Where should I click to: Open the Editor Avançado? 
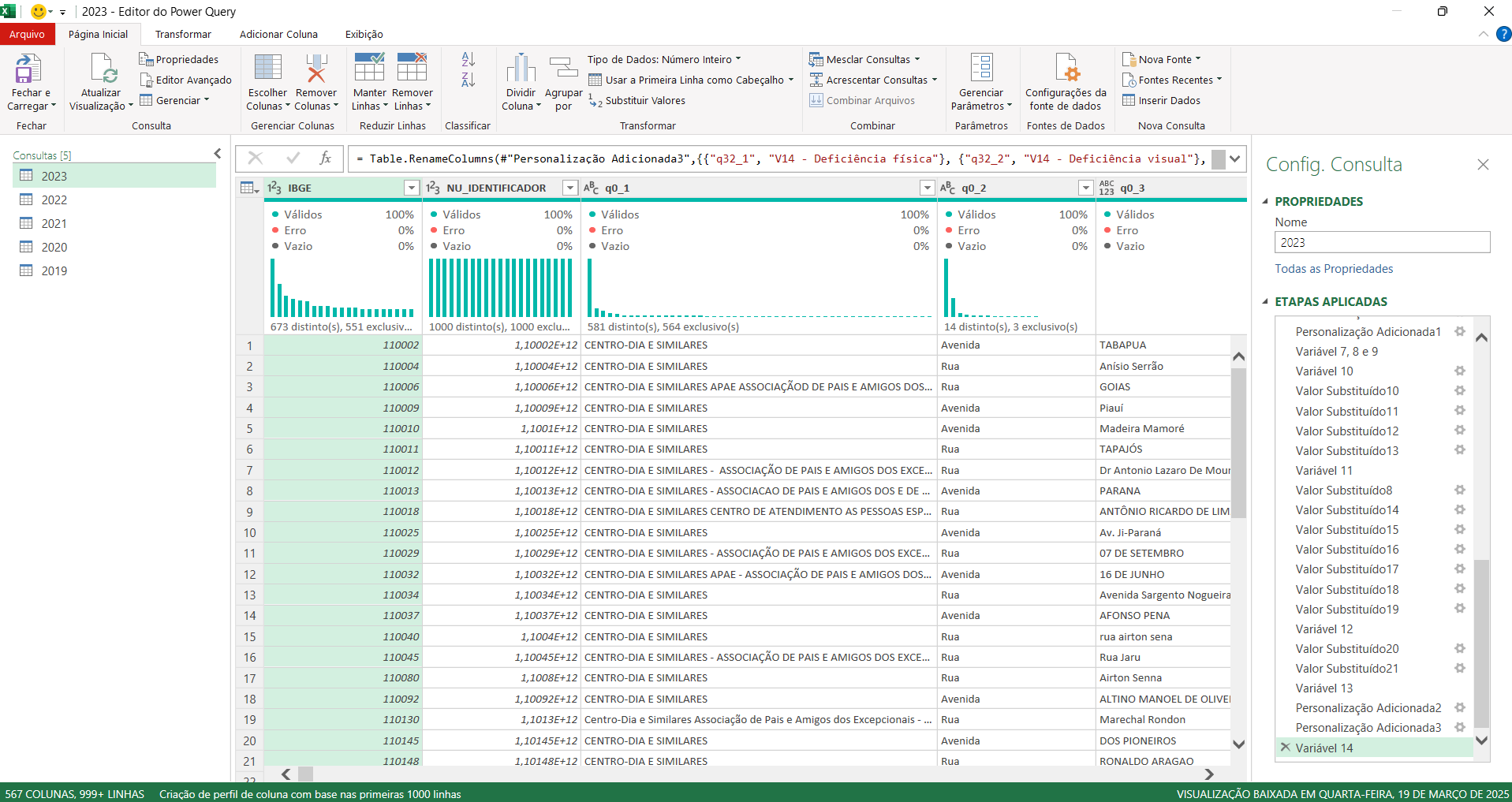click(185, 80)
